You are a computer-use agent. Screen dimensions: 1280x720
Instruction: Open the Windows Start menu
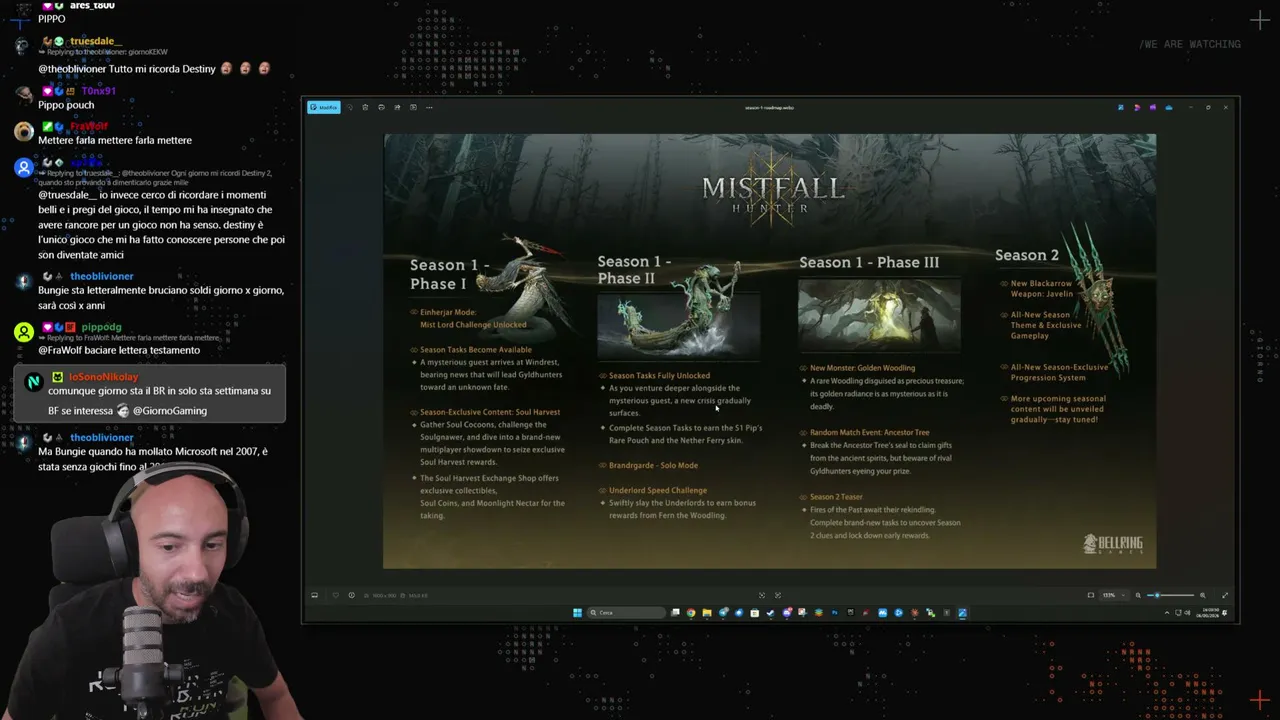577,613
